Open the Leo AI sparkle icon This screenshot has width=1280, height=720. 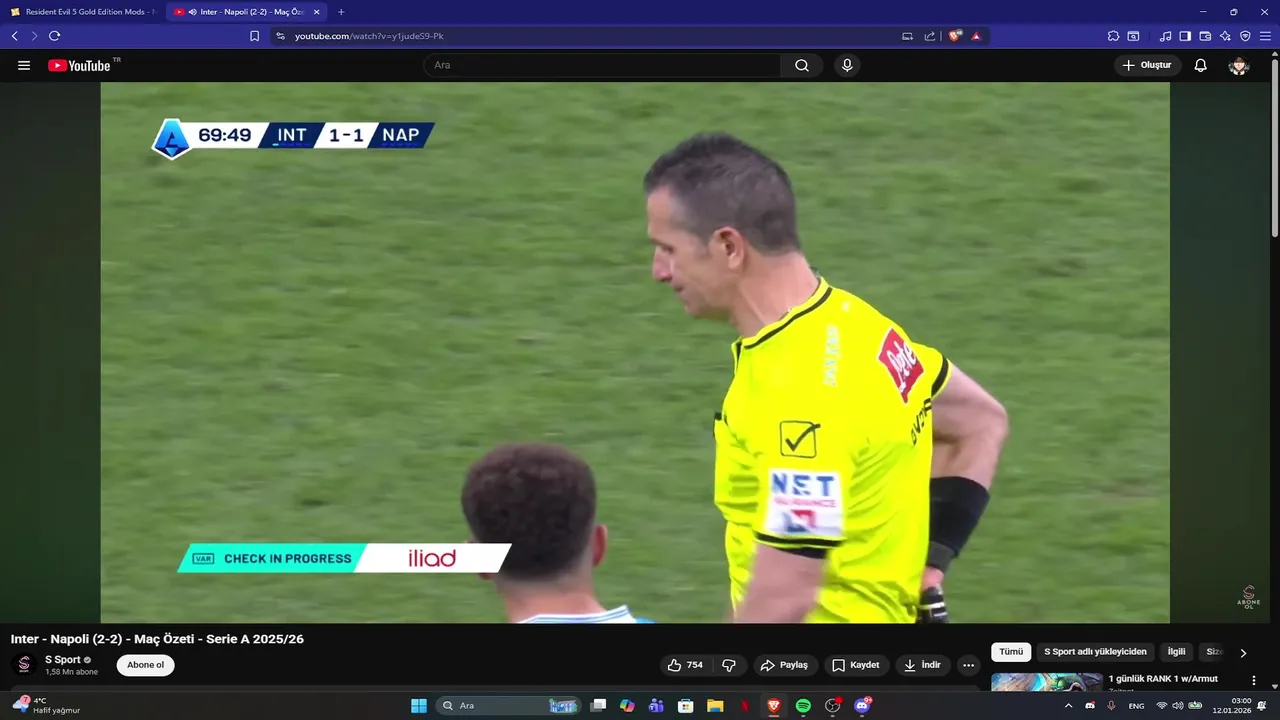pos(1225,36)
